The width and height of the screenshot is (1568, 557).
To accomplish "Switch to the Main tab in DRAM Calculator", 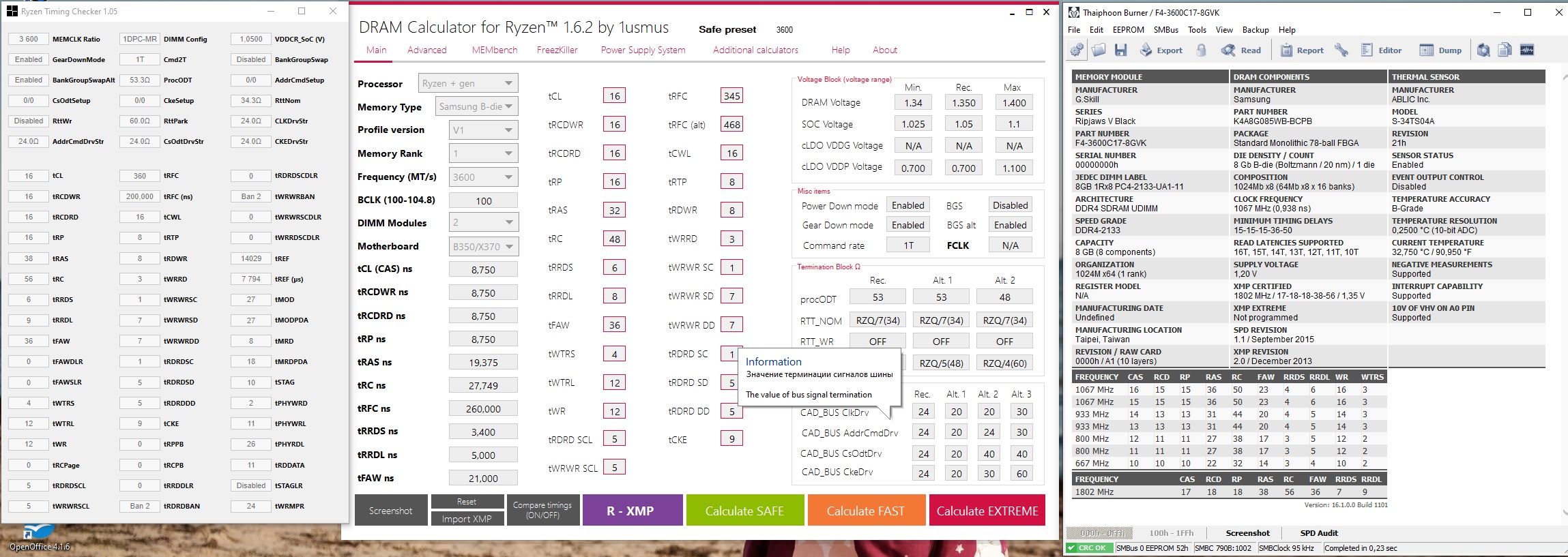I will click(377, 50).
